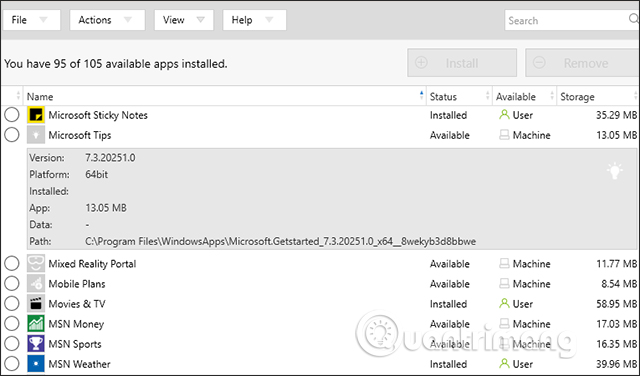The width and height of the screenshot is (640, 376).
Task: Select the Movies & TV radio button
Action: click(x=12, y=304)
